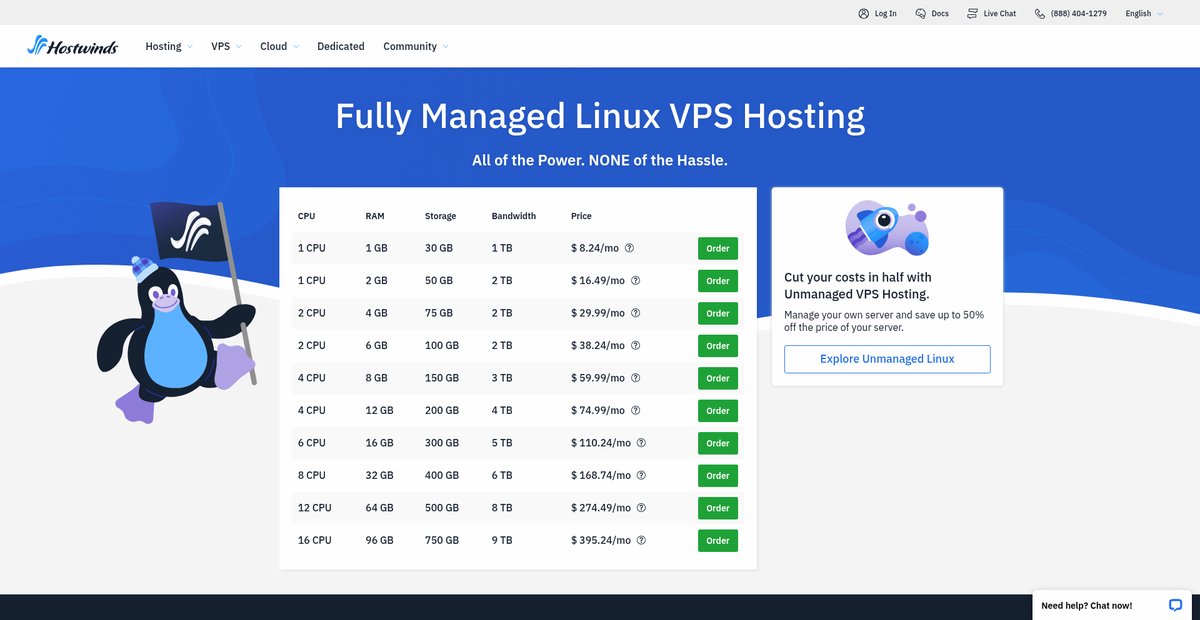Click the $ 395.24/mo price text
Viewport: 1200px width, 620px height.
coord(601,540)
